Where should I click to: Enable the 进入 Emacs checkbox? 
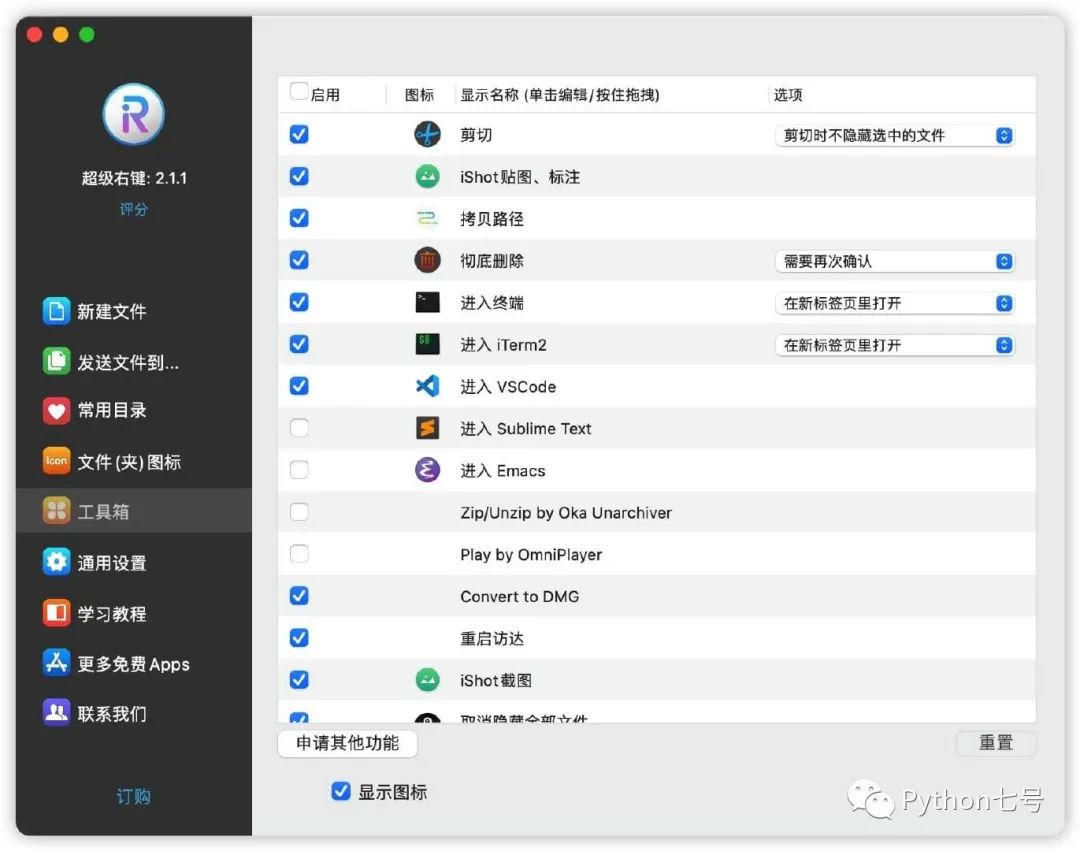pos(299,470)
